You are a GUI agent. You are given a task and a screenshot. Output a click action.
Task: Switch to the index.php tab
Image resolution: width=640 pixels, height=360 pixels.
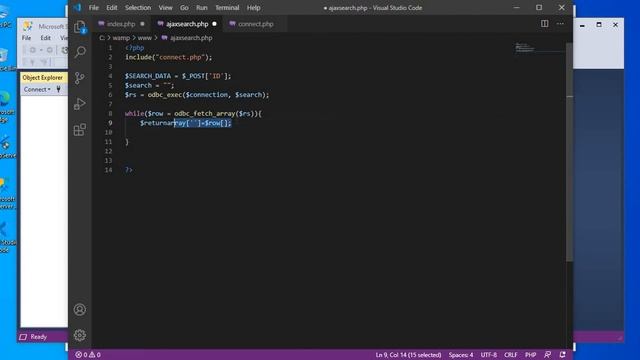[x=121, y=24]
